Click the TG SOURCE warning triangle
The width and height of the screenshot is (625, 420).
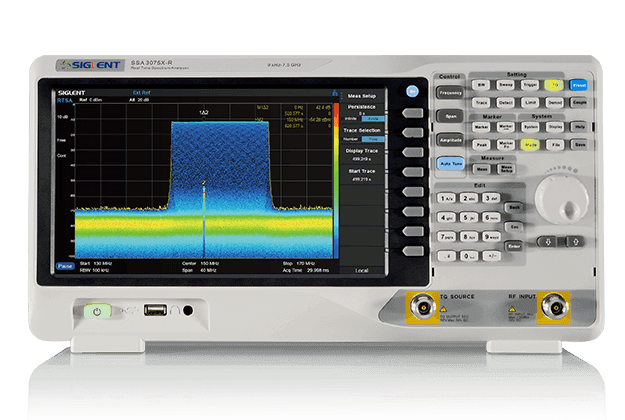[443, 309]
